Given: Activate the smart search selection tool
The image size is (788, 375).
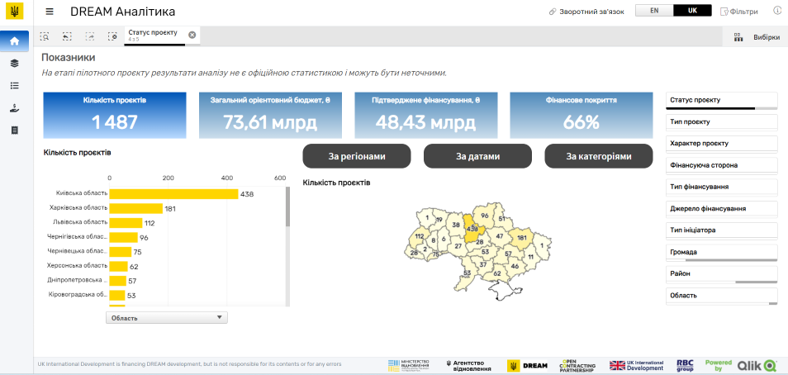Looking at the screenshot, I should (x=45, y=36).
